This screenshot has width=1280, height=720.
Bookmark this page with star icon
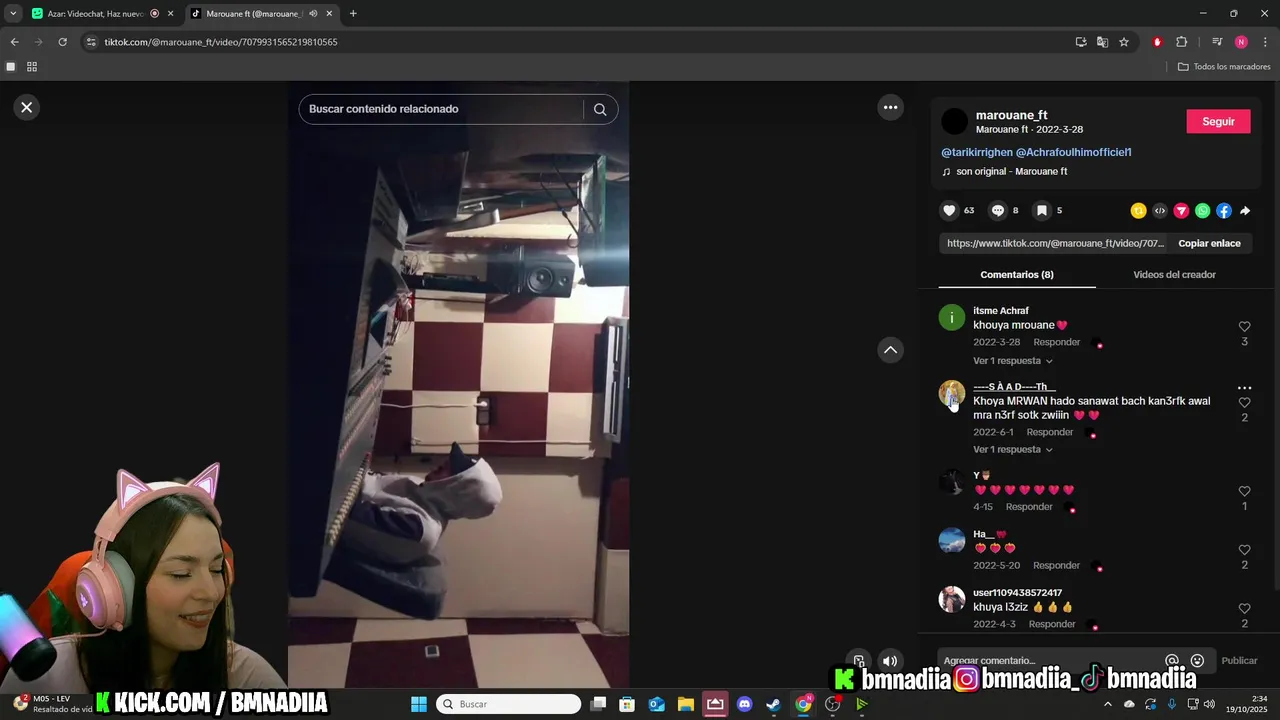pyautogui.click(x=1124, y=42)
